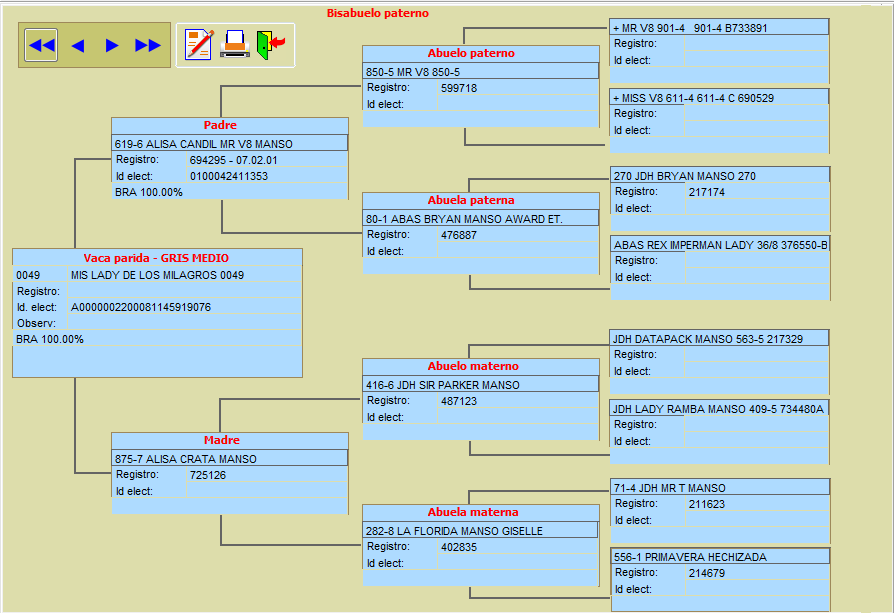The image size is (894, 613).
Task: Select great-grandparent JDH DATAPACK MANSO 563-5
Action: (x=719, y=339)
